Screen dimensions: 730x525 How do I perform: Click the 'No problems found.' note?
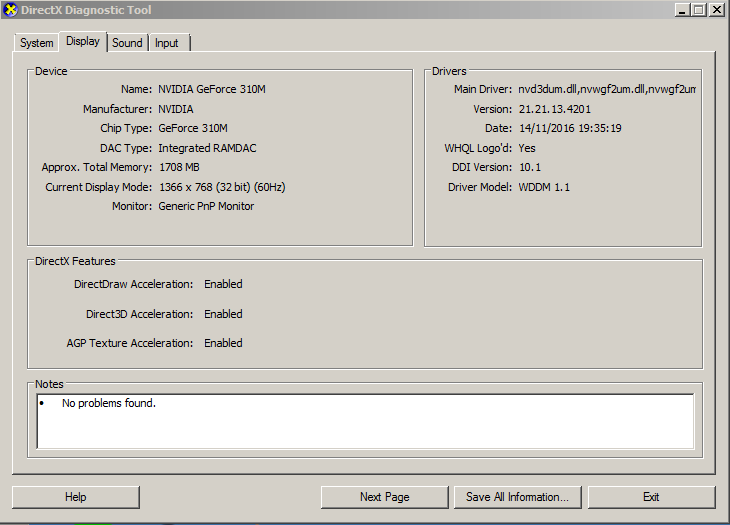108,403
